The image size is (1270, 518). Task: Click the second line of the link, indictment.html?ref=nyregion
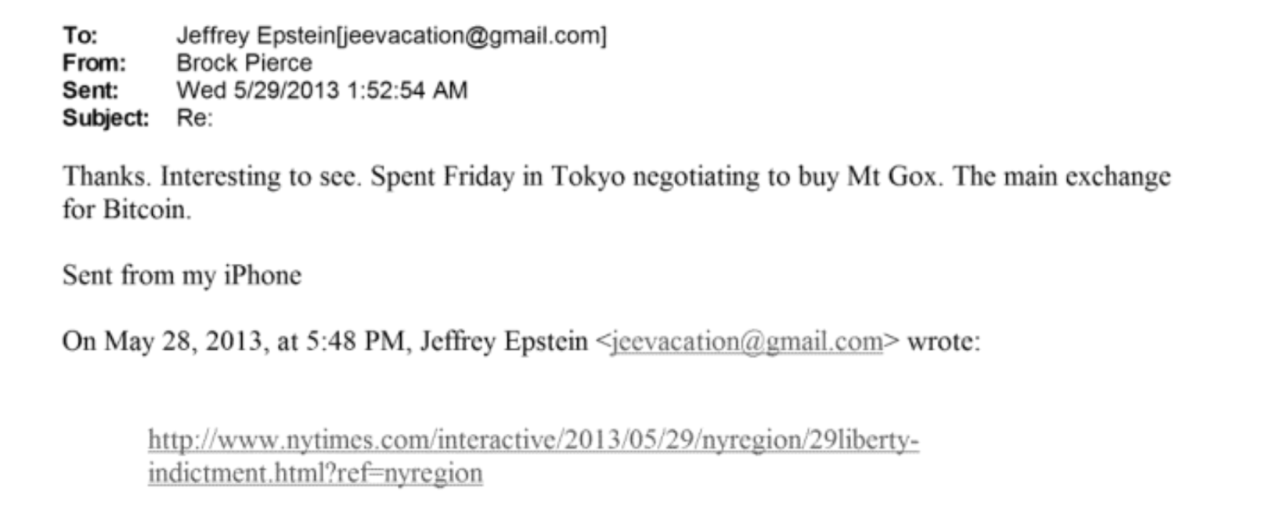click(x=315, y=472)
